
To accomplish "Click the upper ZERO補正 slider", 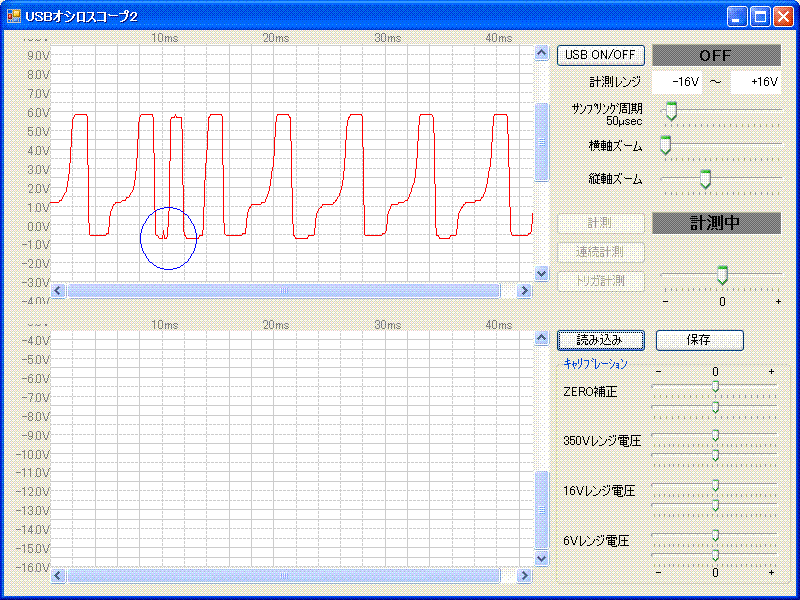I will [715, 386].
